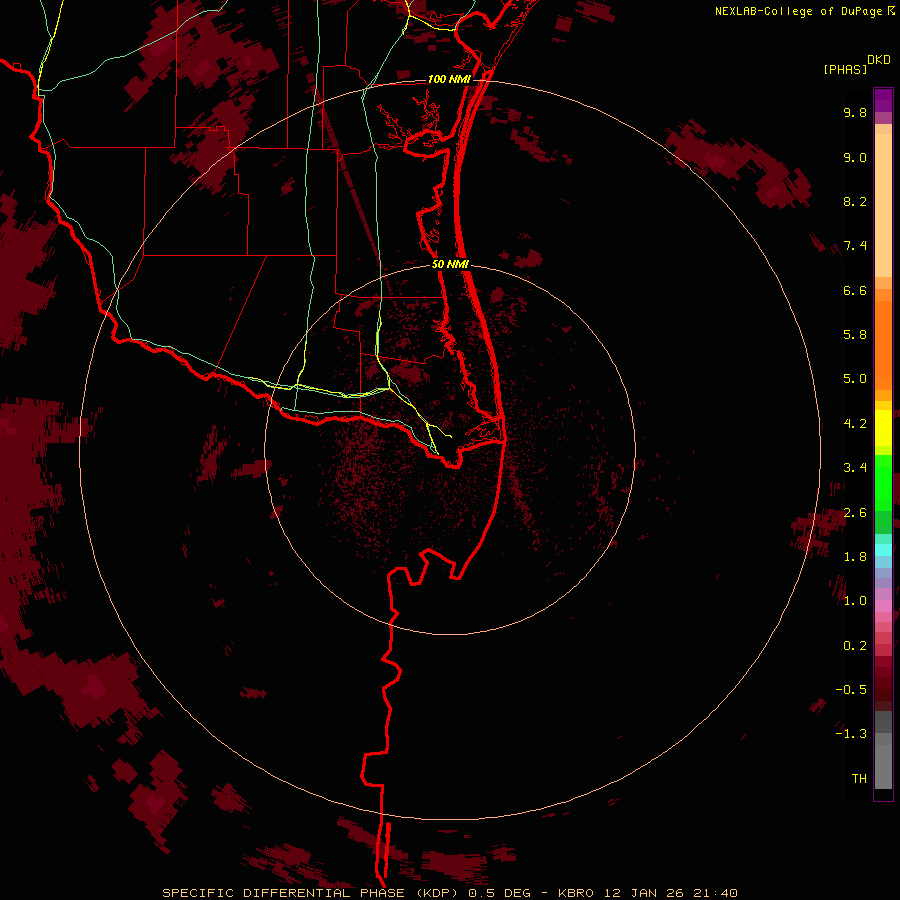Click the bright yellow segment of the color bar

point(883,428)
